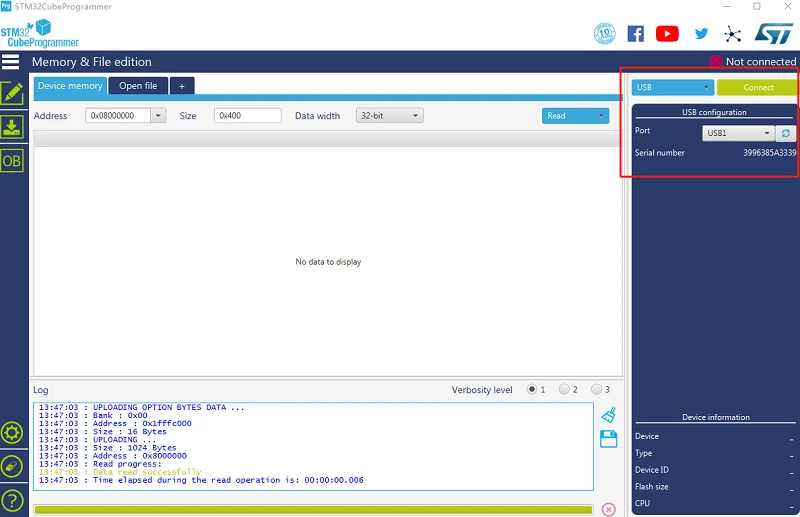Screen dimensions: 800x517
Task: Select verbosity level 3
Action: pyautogui.click(x=596, y=389)
